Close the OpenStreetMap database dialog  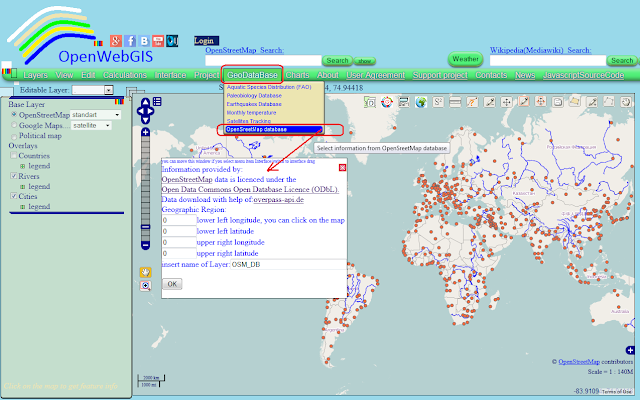342,167
